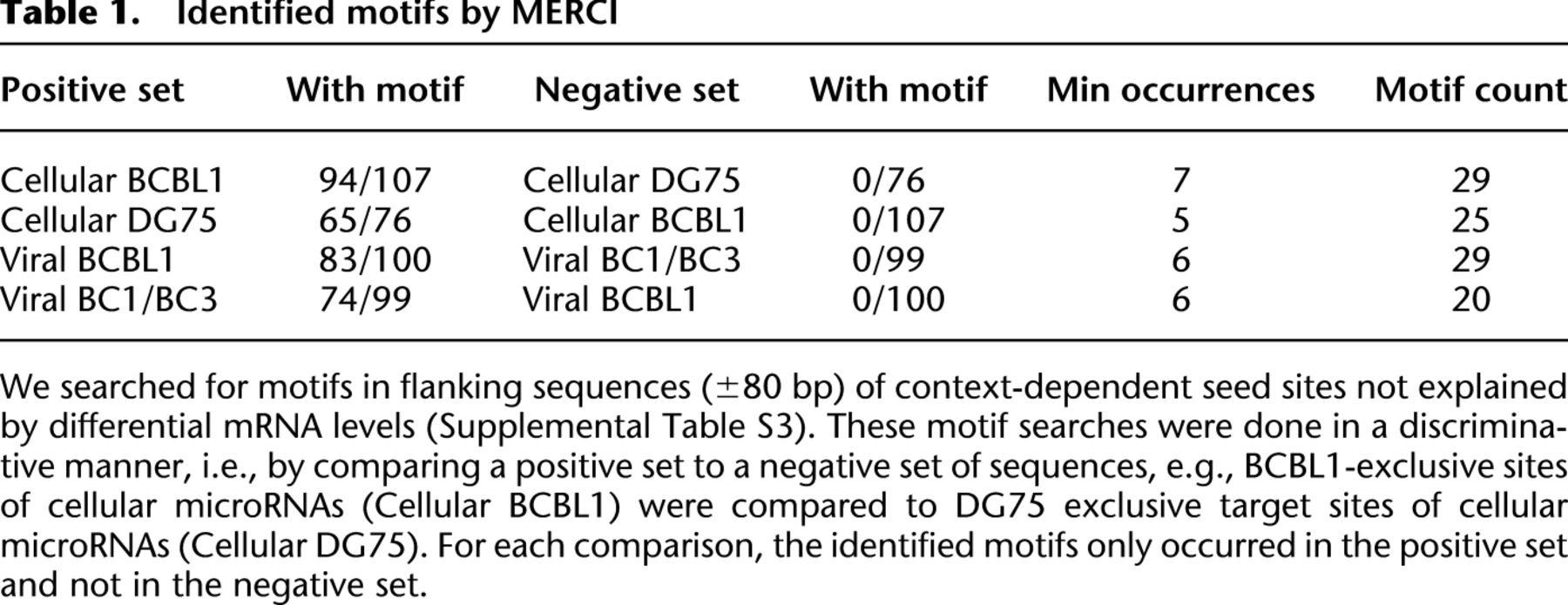Viewport: 1568px width, 605px height.
Task: Select the 0/100 value
Action: coord(898,299)
